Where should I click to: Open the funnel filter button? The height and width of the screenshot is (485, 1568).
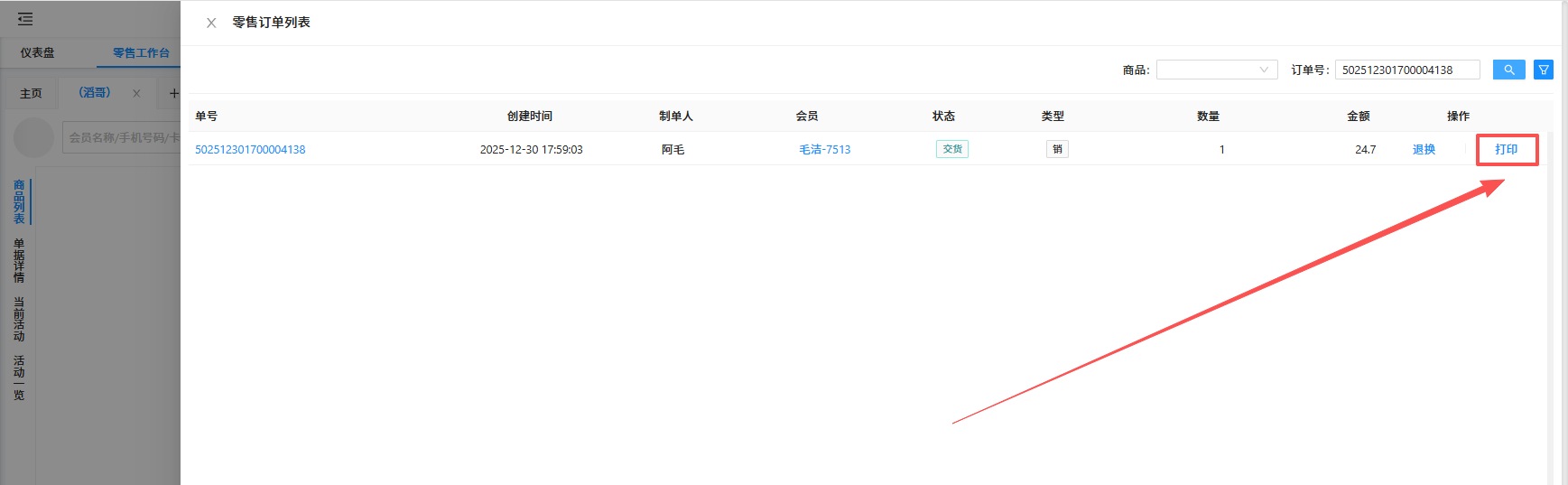click(1543, 70)
